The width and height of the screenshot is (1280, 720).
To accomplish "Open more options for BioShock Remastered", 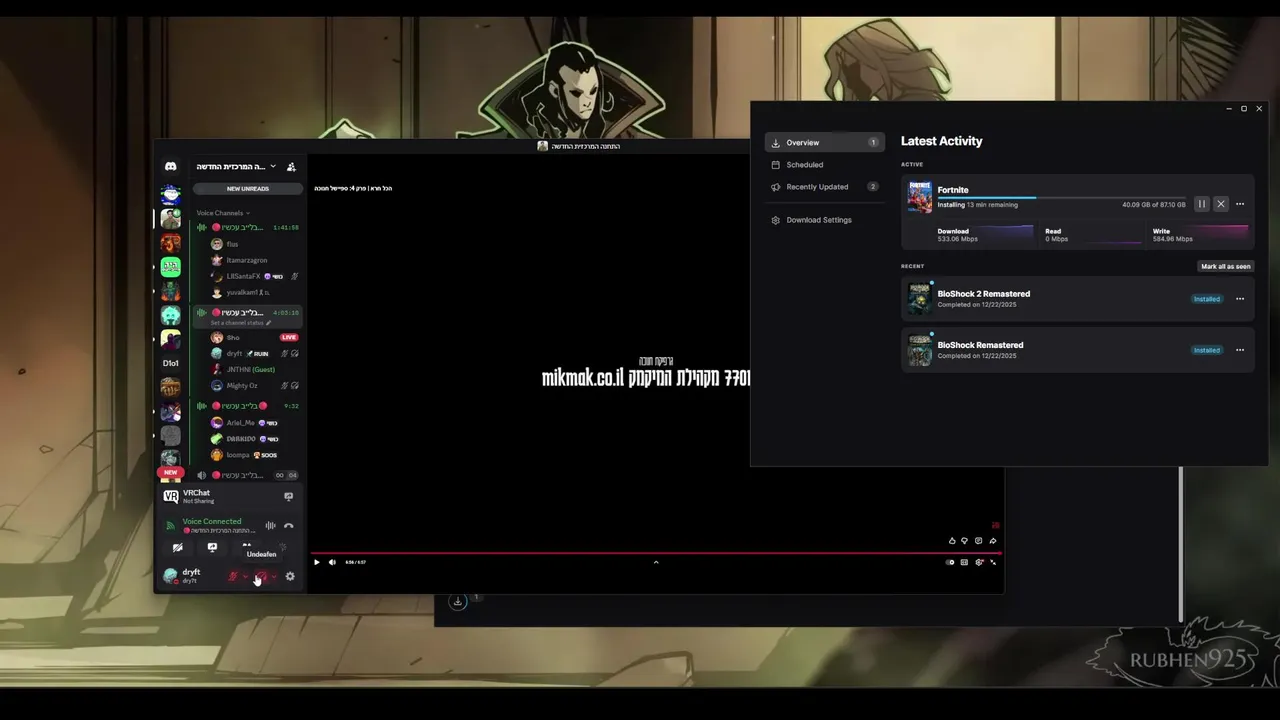I will 1240,350.
